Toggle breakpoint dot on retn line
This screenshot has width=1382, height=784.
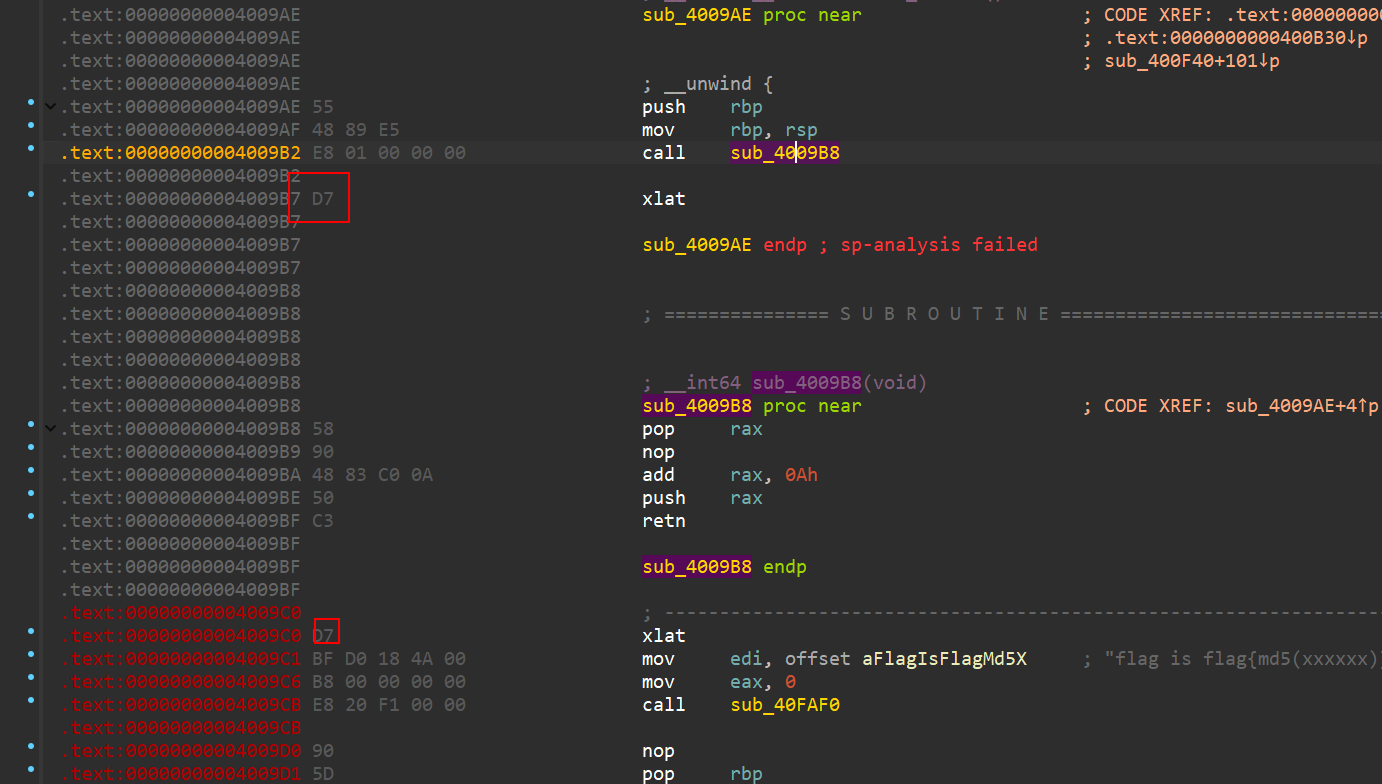click(x=31, y=516)
